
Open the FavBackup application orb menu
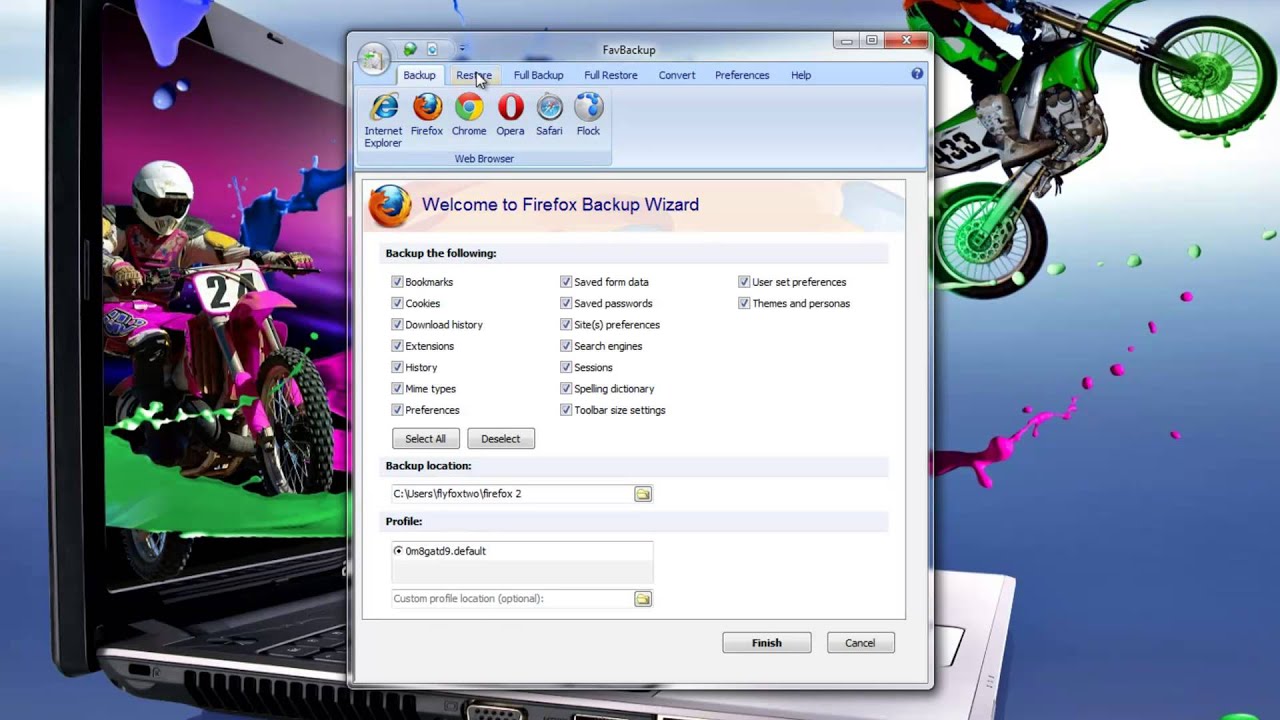pyautogui.click(x=373, y=59)
